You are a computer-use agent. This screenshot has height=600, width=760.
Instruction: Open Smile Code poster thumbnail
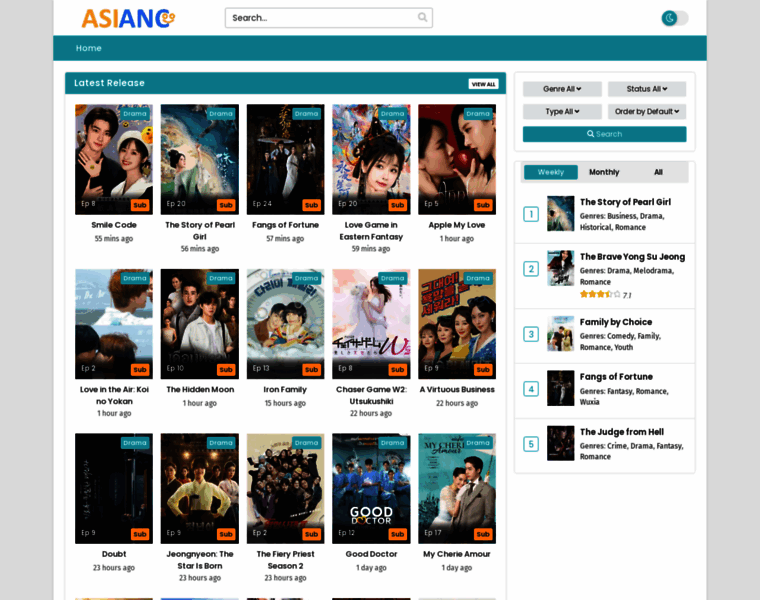coord(114,159)
